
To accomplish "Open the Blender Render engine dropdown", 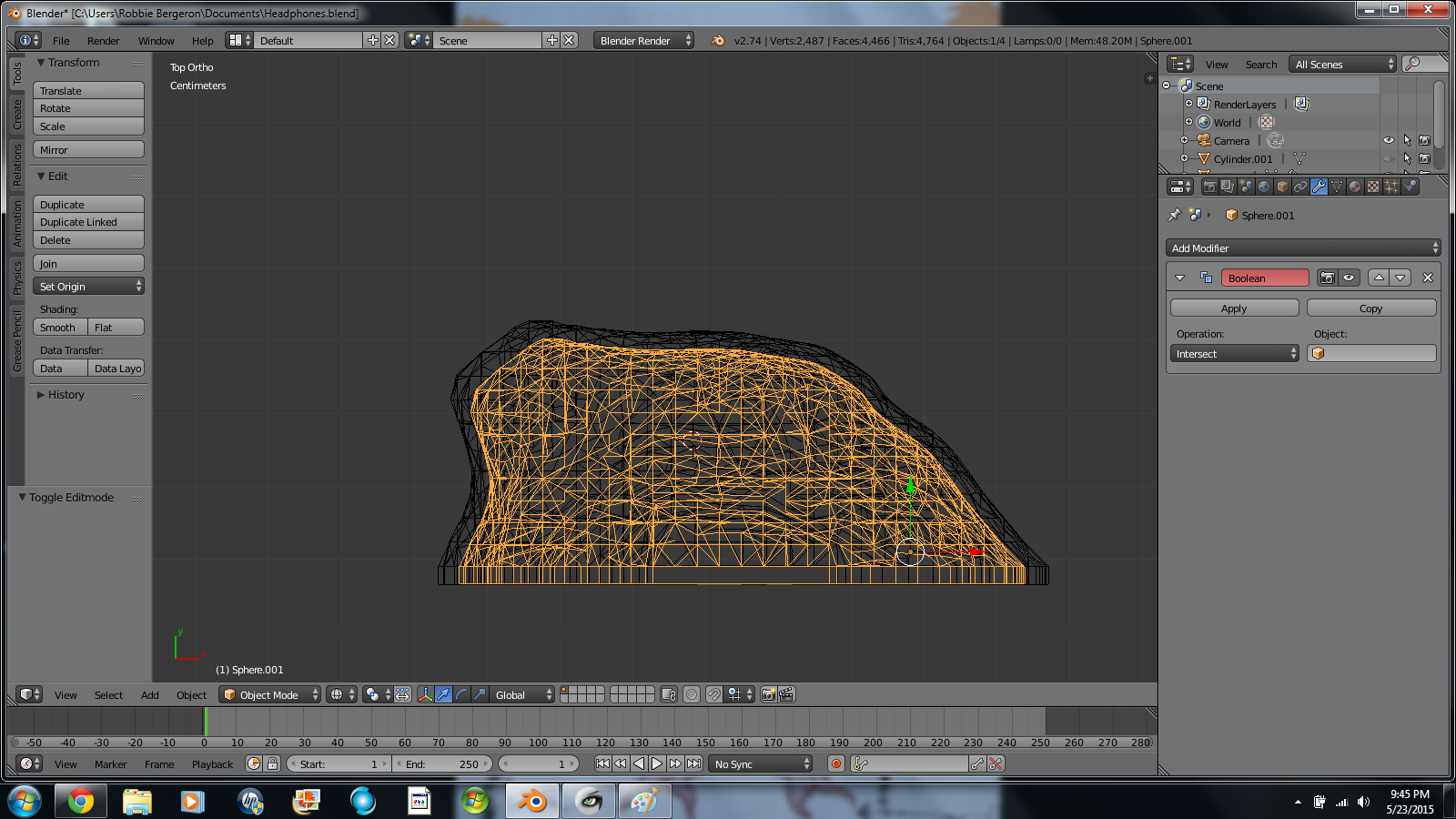I will [643, 40].
